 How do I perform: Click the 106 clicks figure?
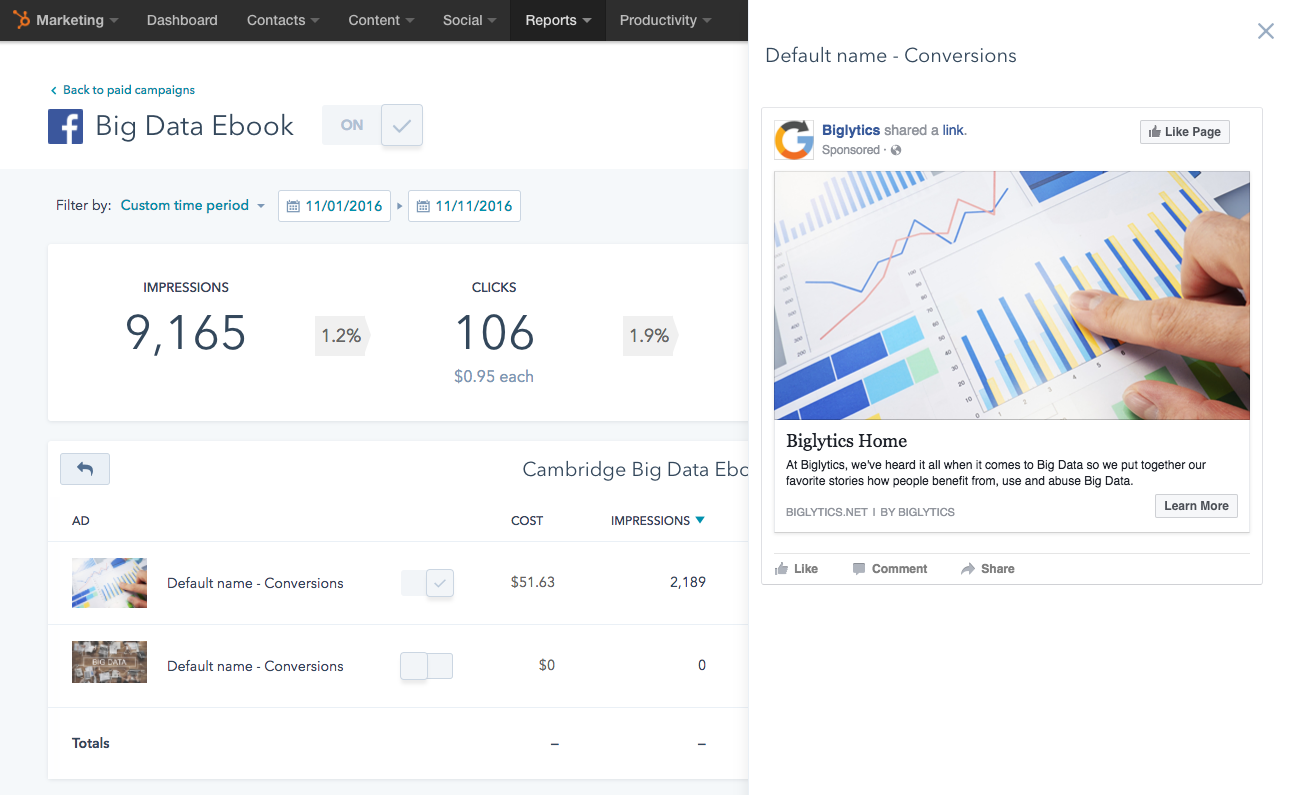494,333
